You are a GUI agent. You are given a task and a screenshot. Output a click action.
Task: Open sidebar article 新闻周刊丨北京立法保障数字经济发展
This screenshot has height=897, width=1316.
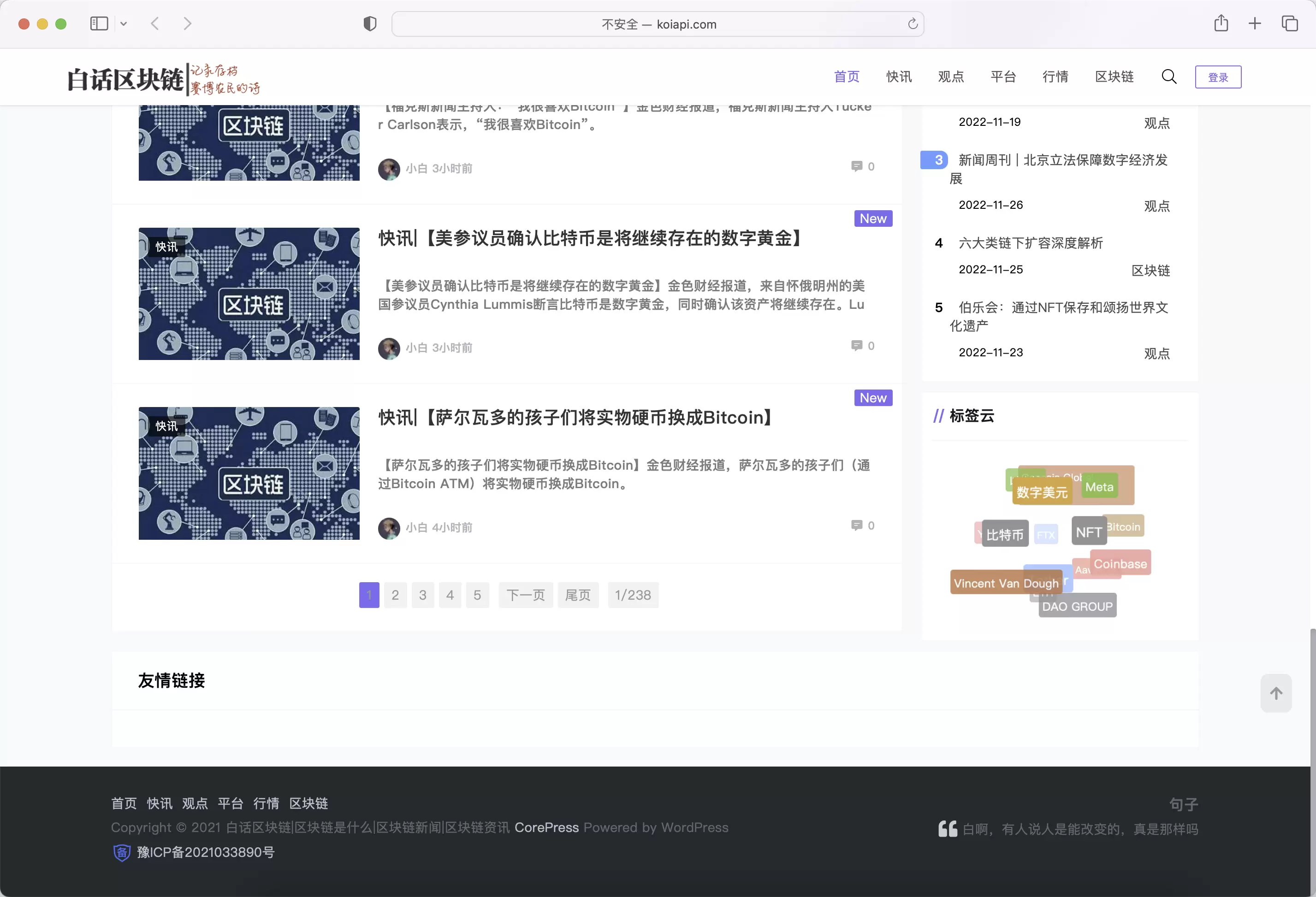click(x=1059, y=169)
